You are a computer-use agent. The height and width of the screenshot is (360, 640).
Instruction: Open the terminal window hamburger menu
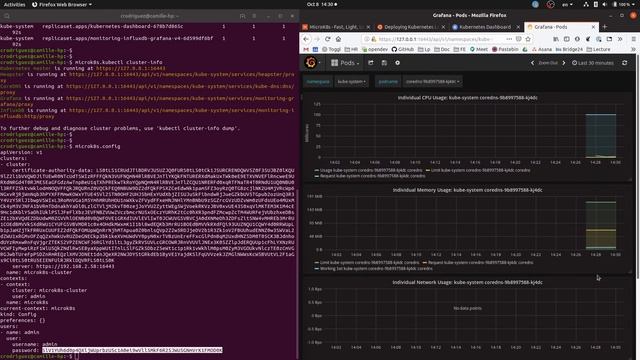(x=254, y=16)
